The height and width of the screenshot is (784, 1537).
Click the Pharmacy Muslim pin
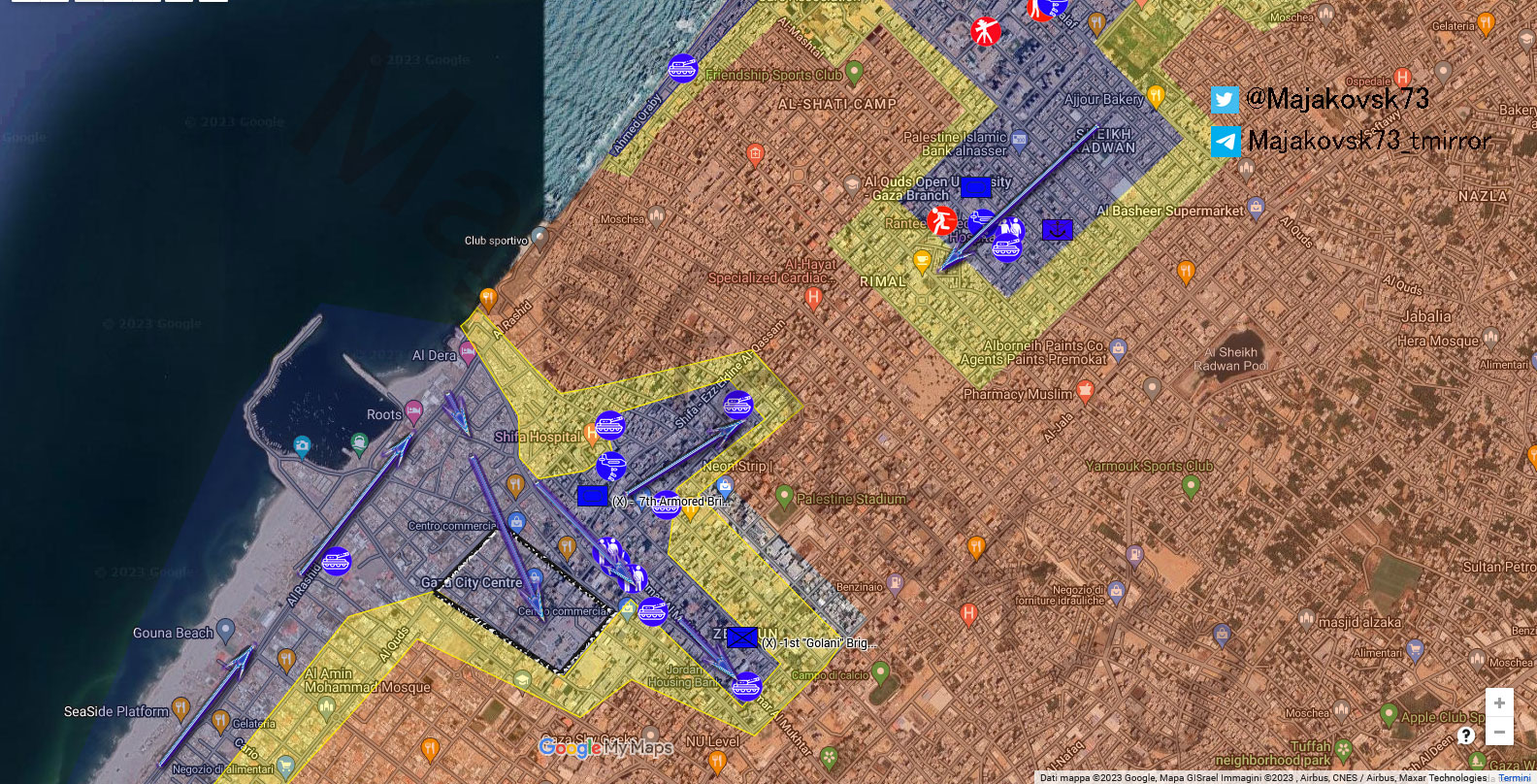[1085, 391]
